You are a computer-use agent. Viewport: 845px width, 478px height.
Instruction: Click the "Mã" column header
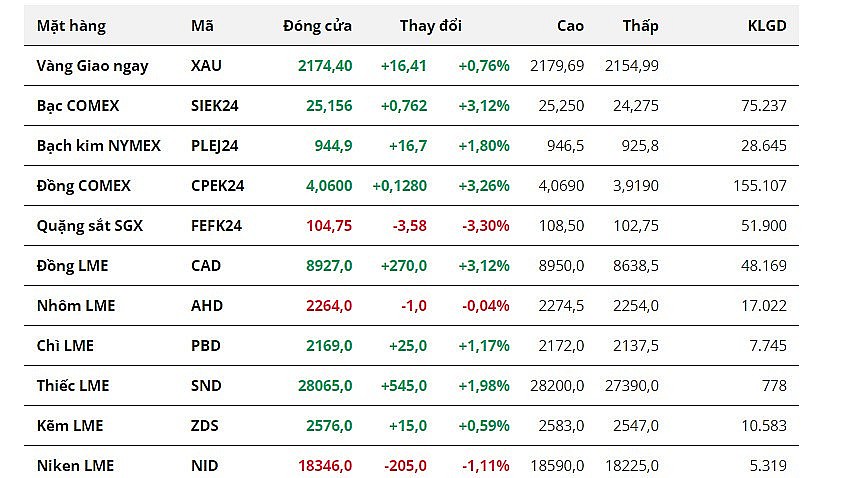click(x=201, y=26)
